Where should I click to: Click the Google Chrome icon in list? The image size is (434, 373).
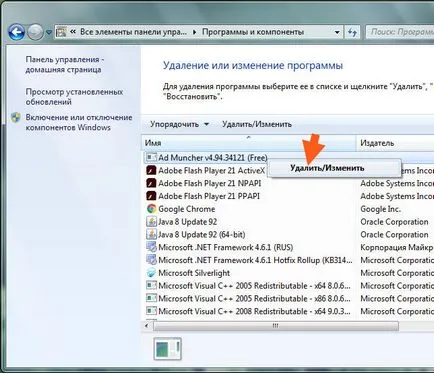151,209
